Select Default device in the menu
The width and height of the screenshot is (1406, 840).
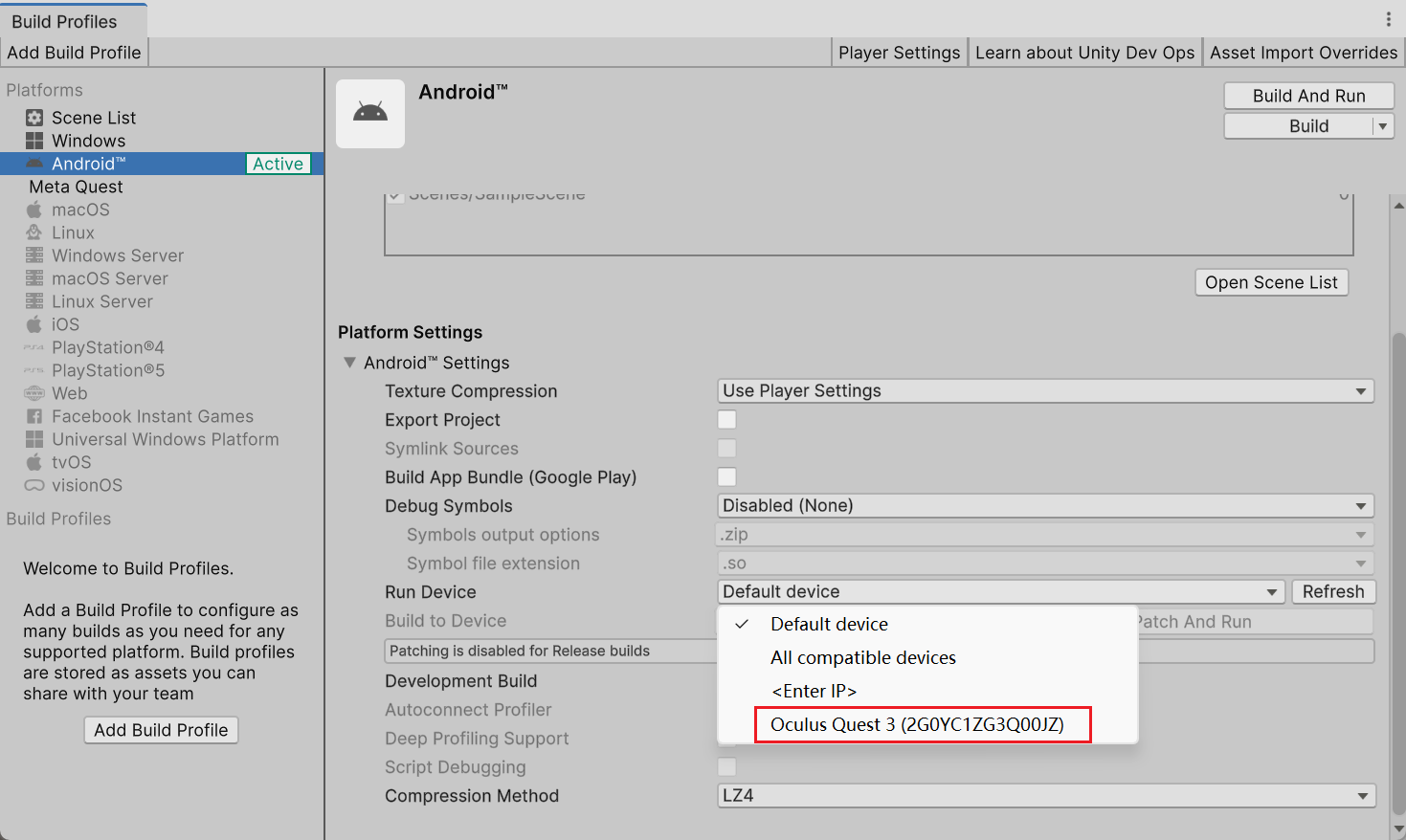927,624
